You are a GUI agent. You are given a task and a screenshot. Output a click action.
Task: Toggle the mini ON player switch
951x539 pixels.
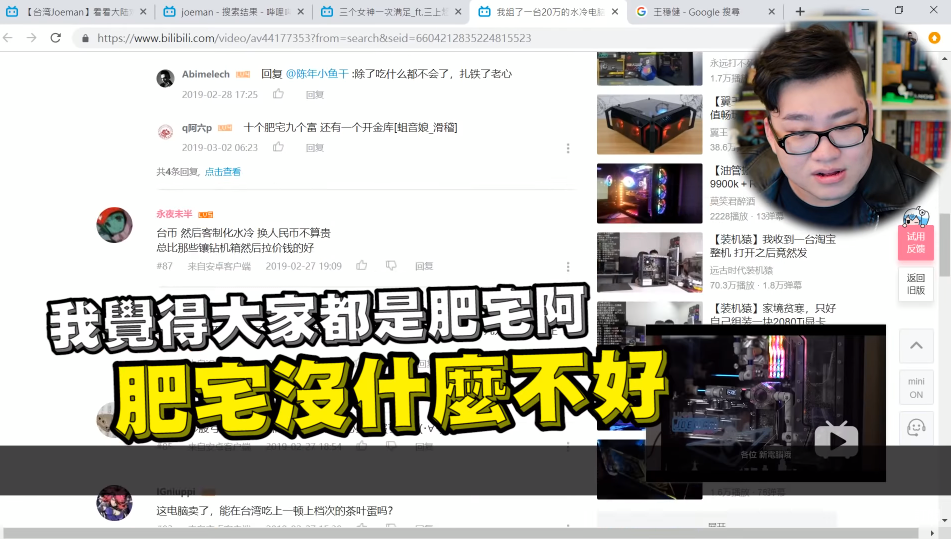click(915, 387)
